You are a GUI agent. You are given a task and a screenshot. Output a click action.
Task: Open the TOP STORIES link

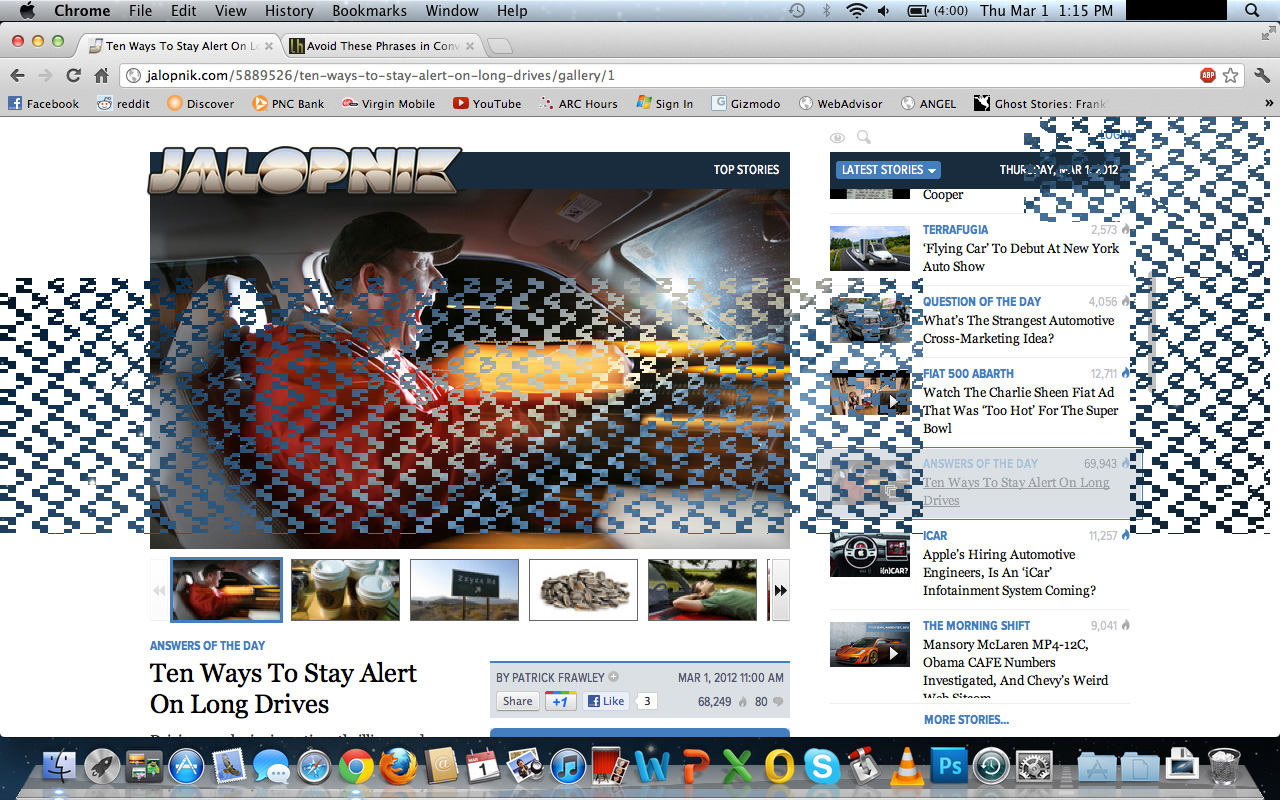point(746,170)
